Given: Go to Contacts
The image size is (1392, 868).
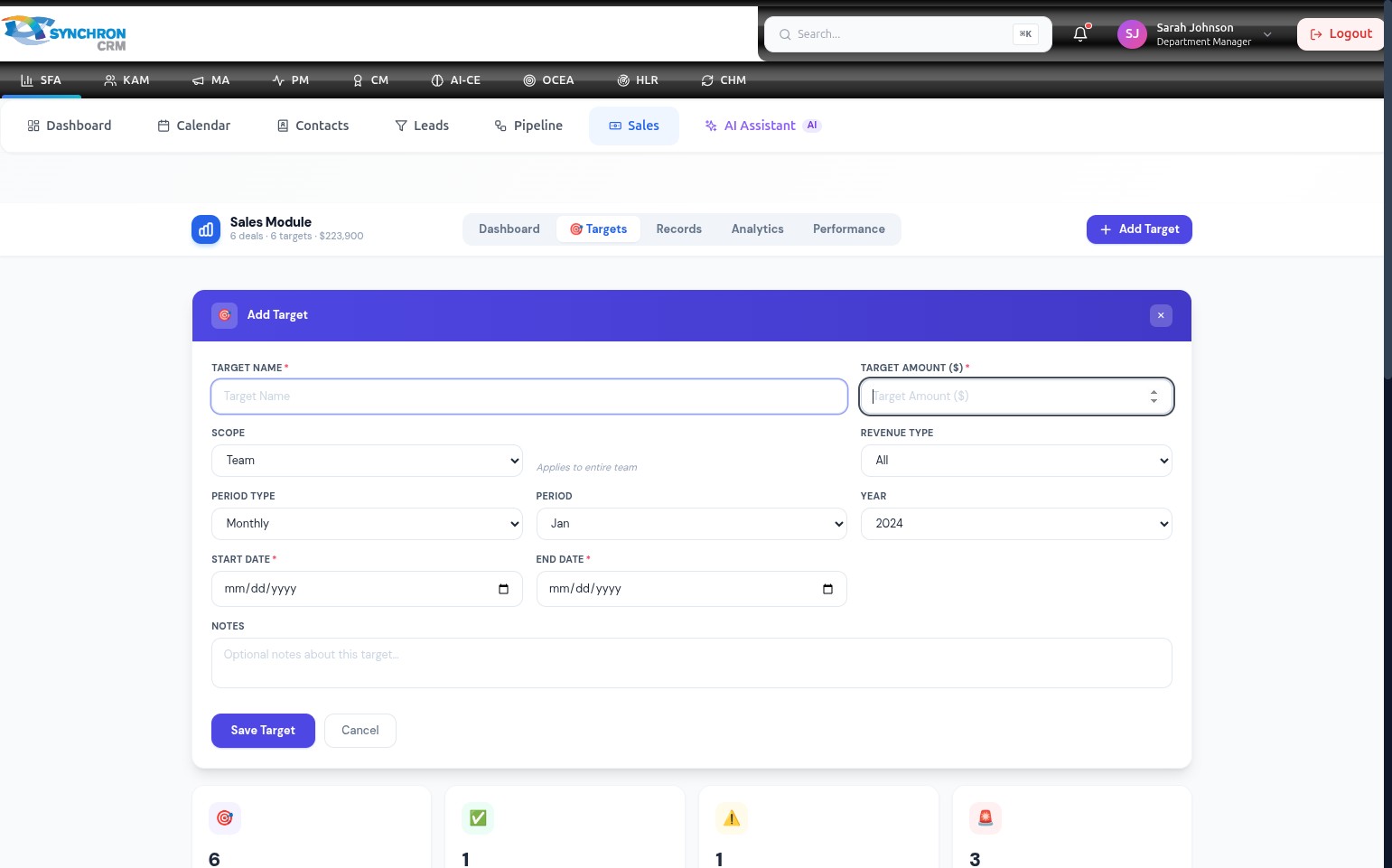Looking at the screenshot, I should [x=313, y=126].
